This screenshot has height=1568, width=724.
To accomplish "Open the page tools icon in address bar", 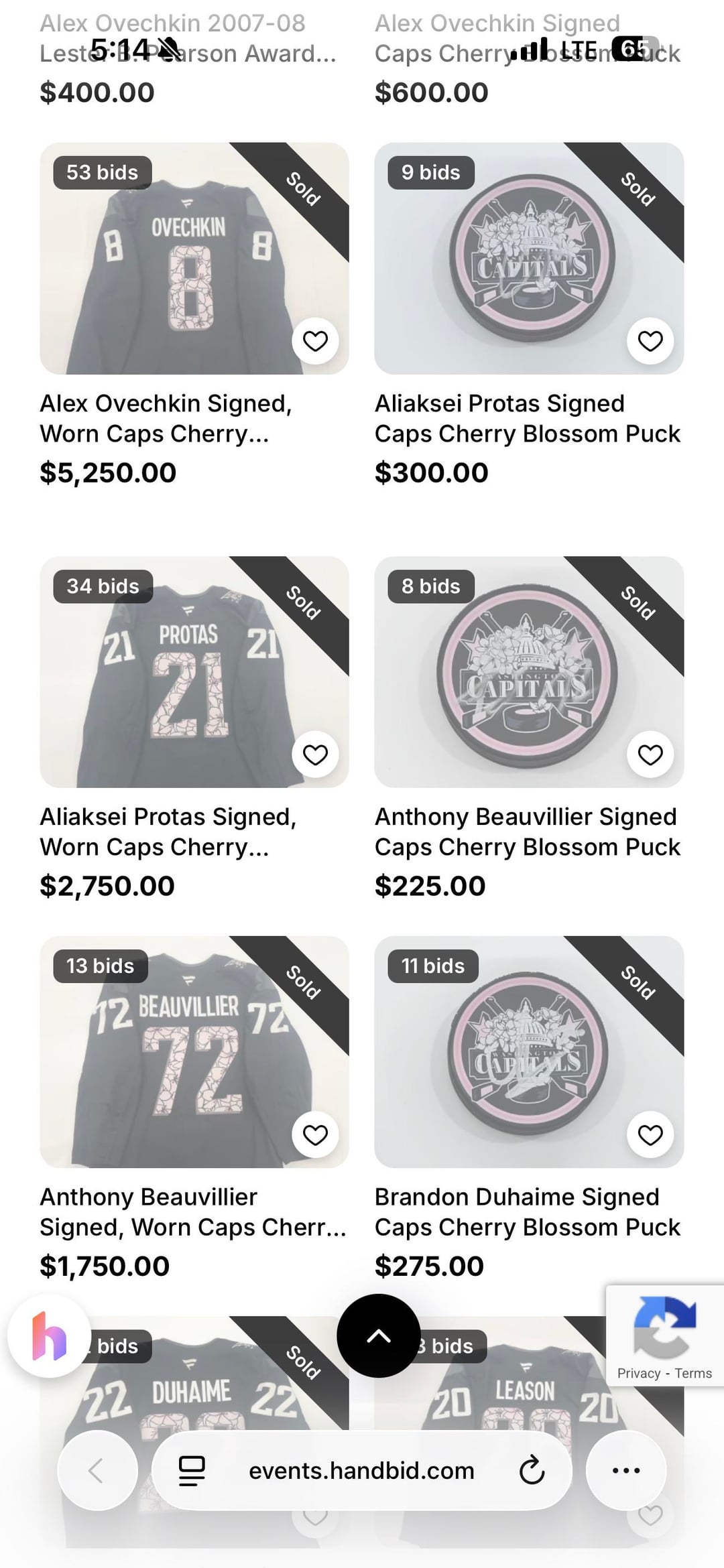I will pos(192,1470).
